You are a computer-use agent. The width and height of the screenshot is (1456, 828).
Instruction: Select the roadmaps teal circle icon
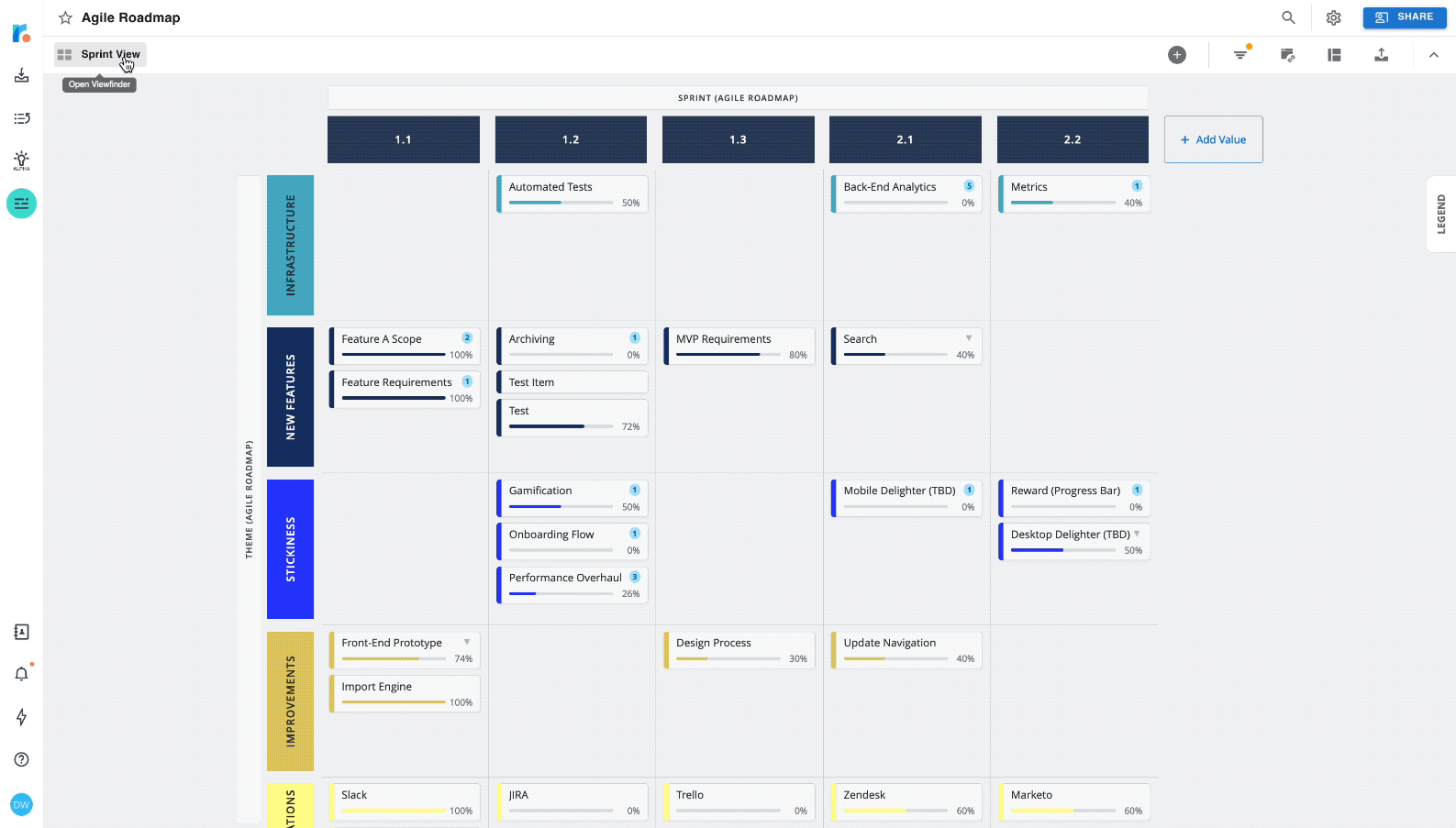(21, 203)
